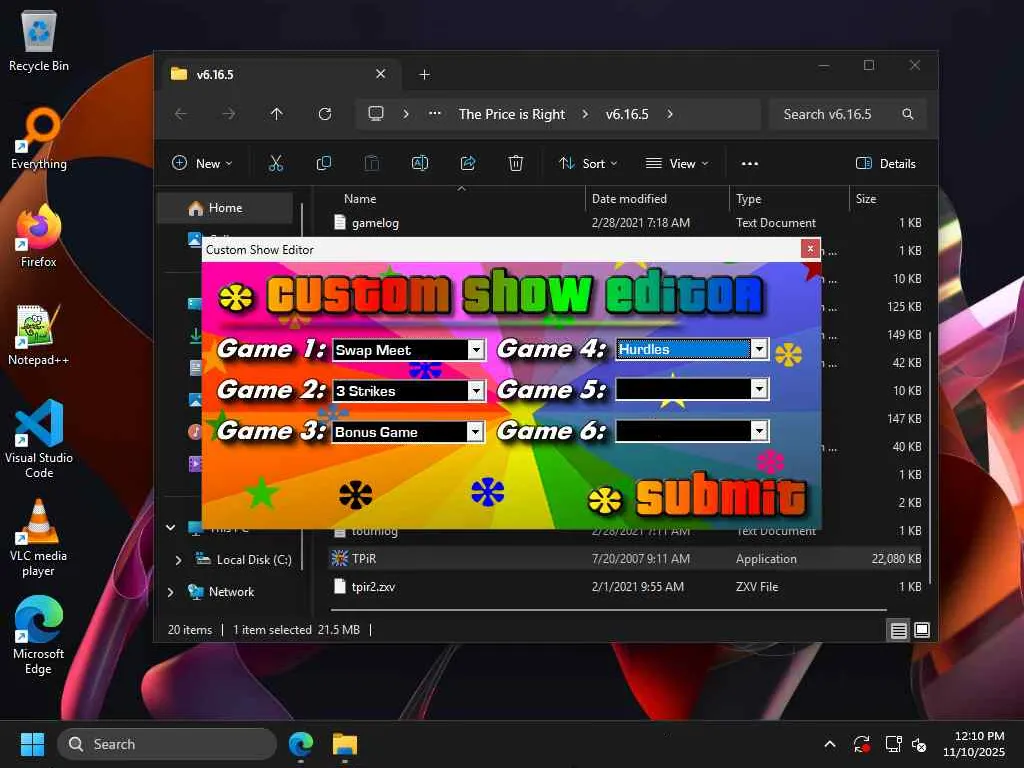The height and width of the screenshot is (768, 1024).
Task: Switch to large thumbnails view layout
Action: [922, 630]
